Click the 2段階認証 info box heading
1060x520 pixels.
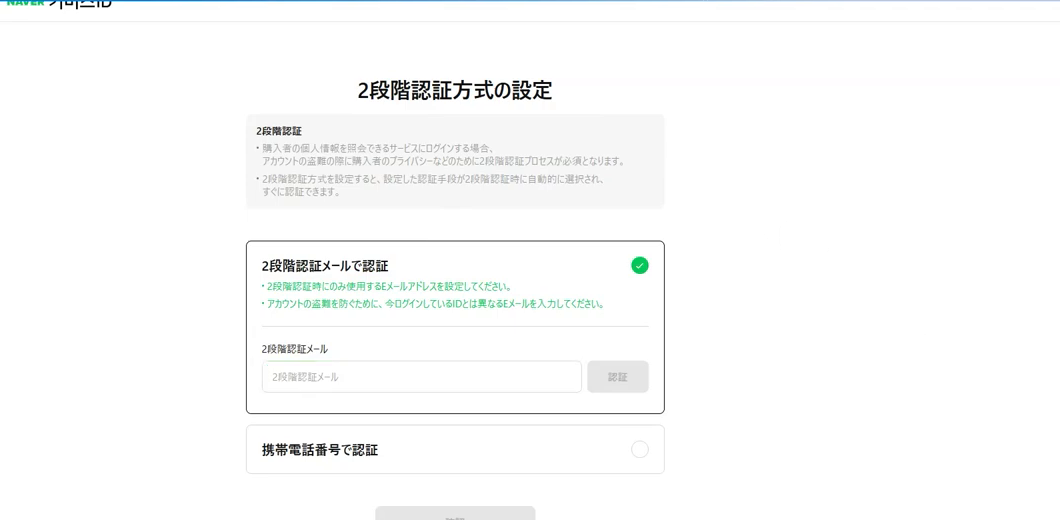[279, 131]
